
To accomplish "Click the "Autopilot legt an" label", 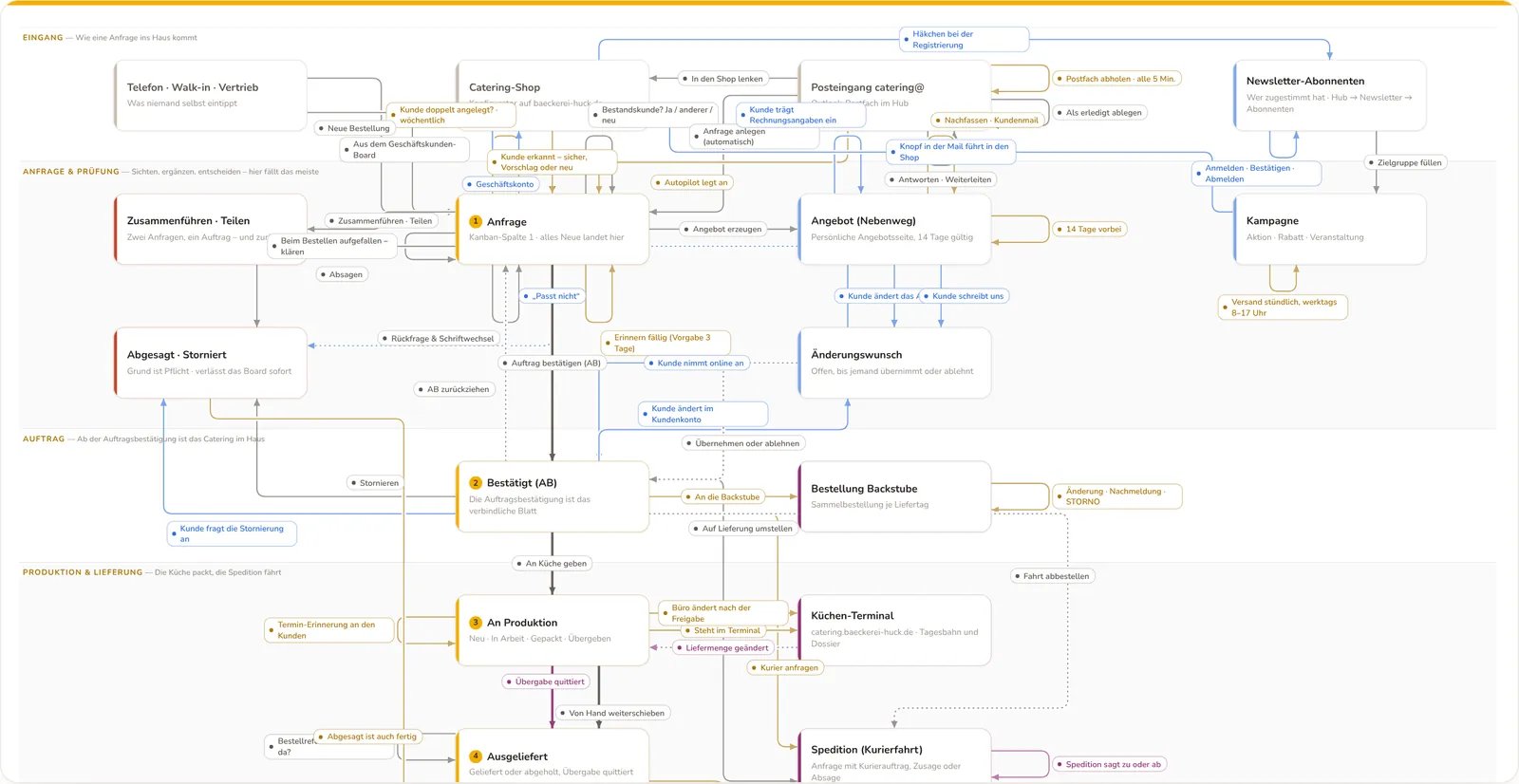I will tap(692, 182).
